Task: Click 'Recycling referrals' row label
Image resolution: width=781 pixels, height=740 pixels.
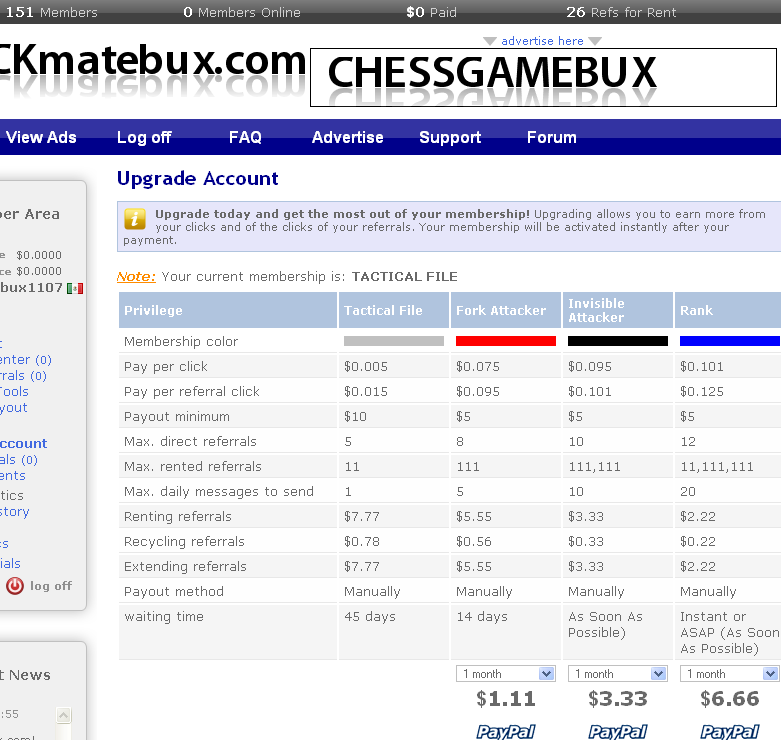Action: coord(184,542)
